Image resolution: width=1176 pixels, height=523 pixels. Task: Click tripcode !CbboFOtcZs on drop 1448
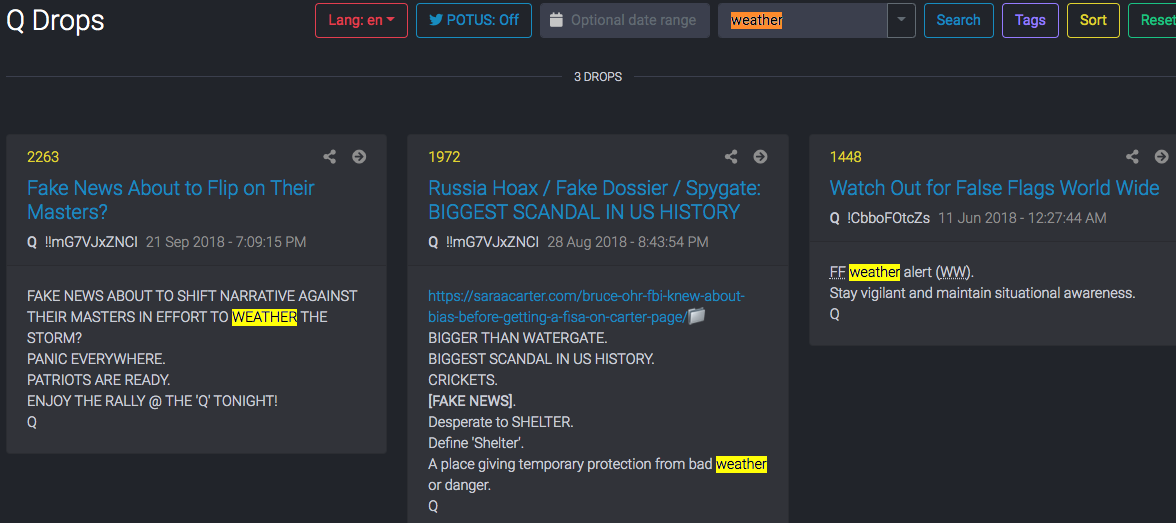click(888, 218)
